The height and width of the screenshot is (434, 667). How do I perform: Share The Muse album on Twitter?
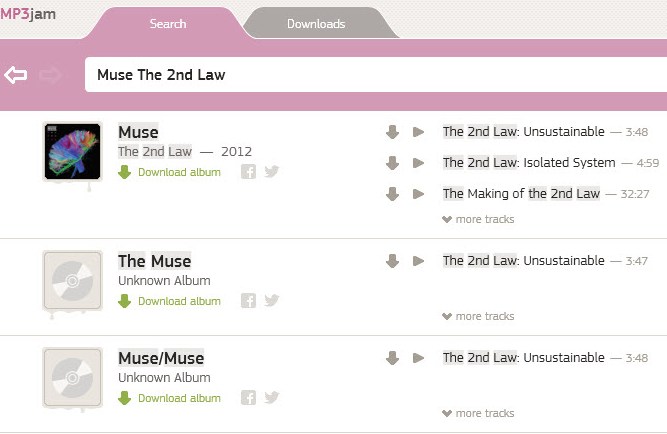point(271,300)
